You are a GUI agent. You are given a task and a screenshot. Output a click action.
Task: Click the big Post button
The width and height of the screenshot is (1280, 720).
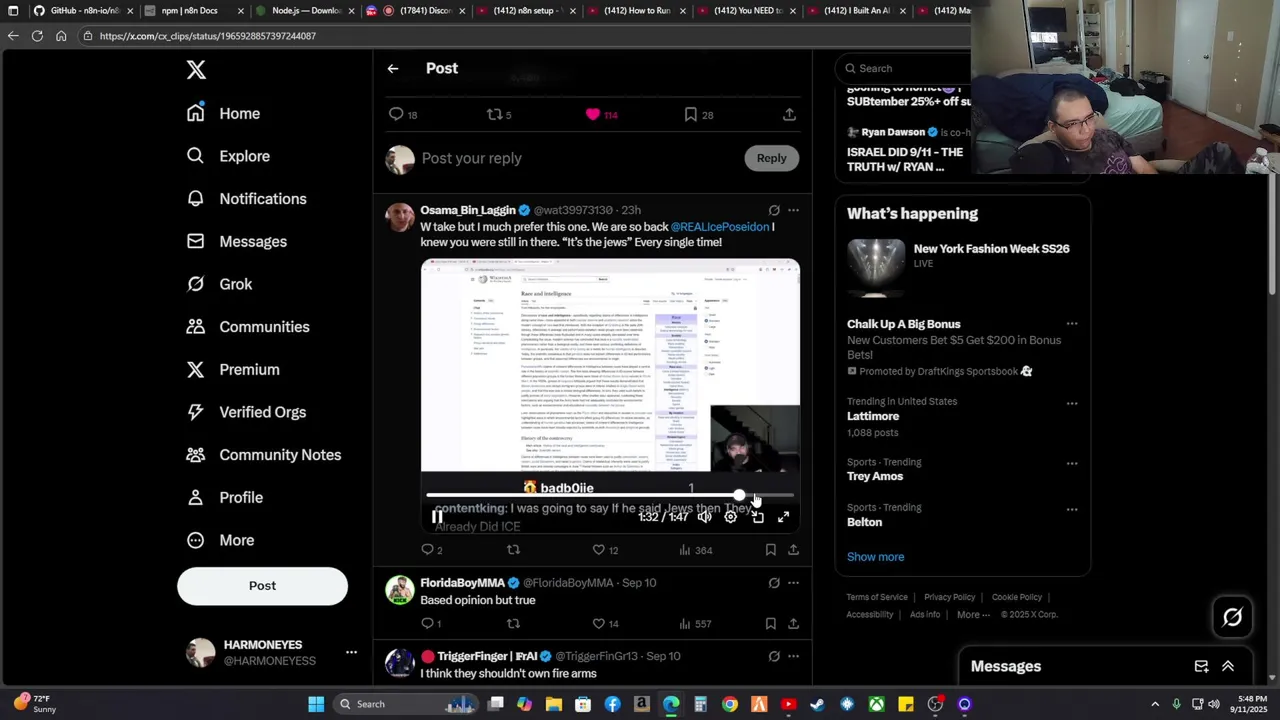[x=262, y=586]
